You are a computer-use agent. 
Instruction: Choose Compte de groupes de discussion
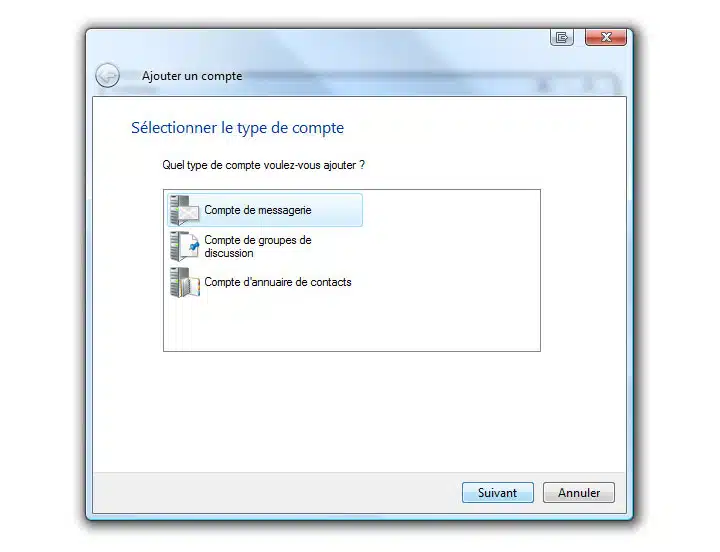point(258,246)
